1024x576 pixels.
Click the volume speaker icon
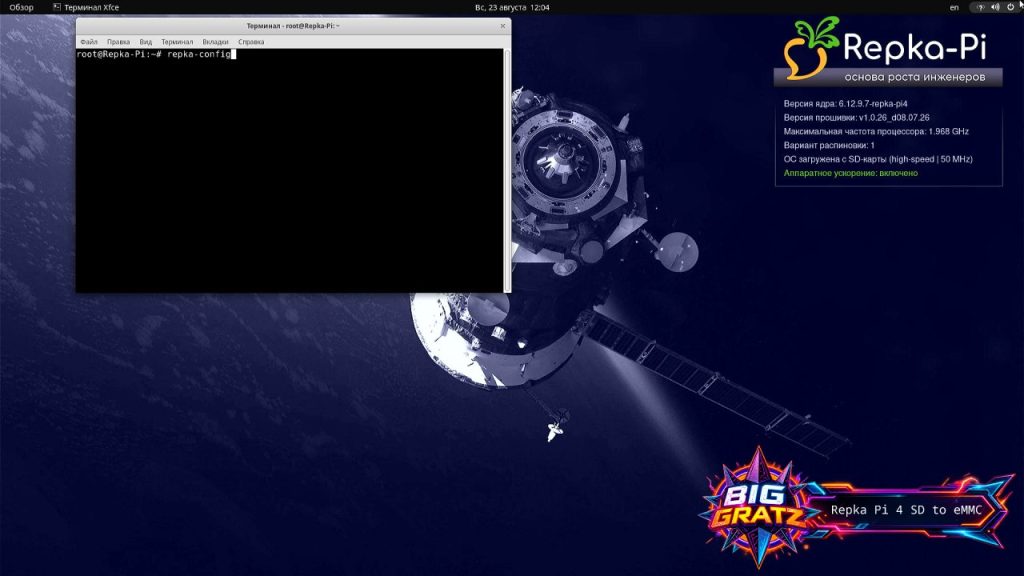995,7
